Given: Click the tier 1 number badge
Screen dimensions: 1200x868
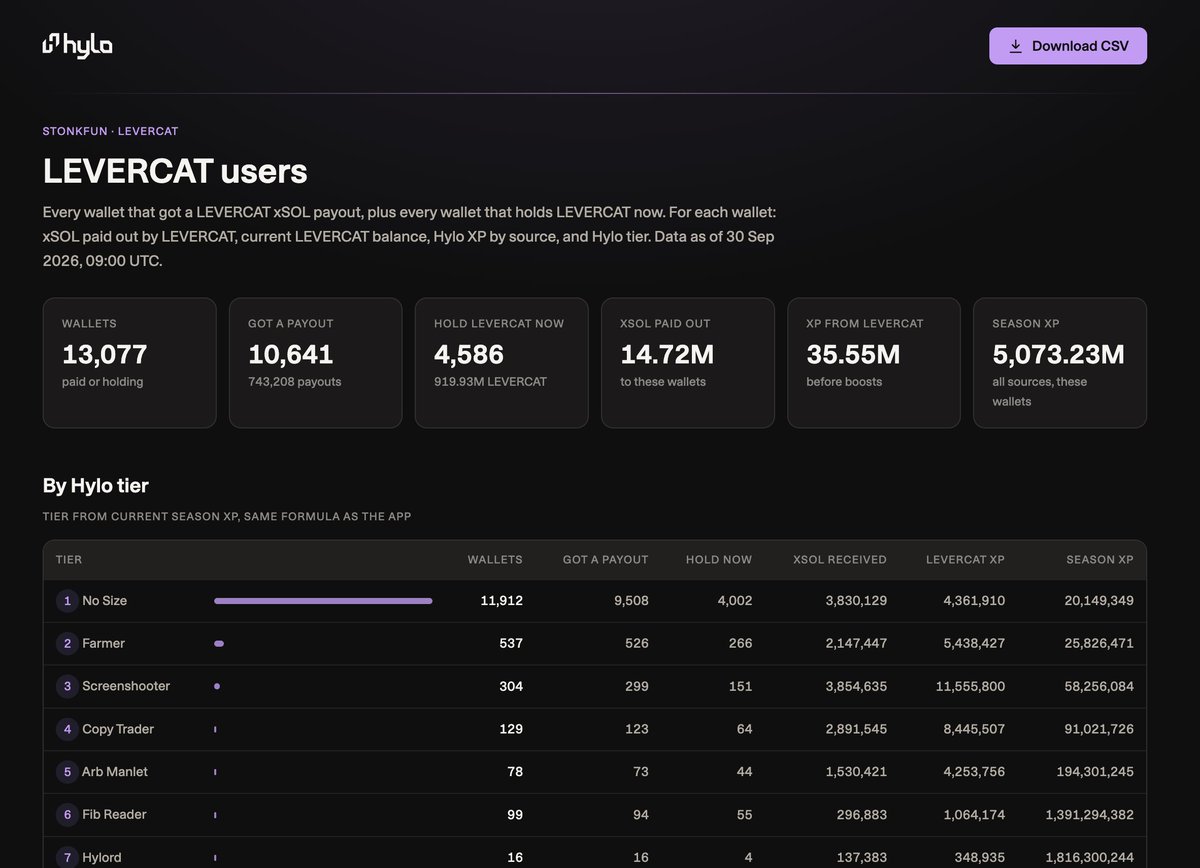Looking at the screenshot, I should (x=67, y=601).
